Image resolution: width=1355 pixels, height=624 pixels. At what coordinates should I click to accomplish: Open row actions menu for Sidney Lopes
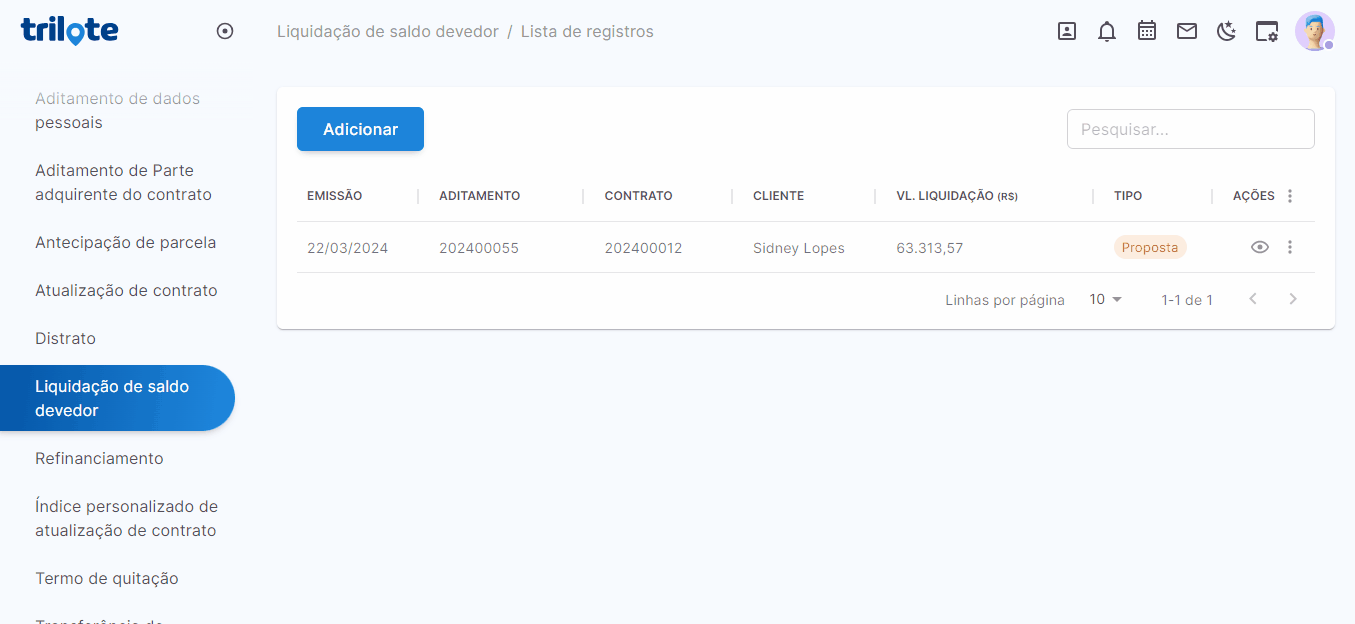[1290, 247]
